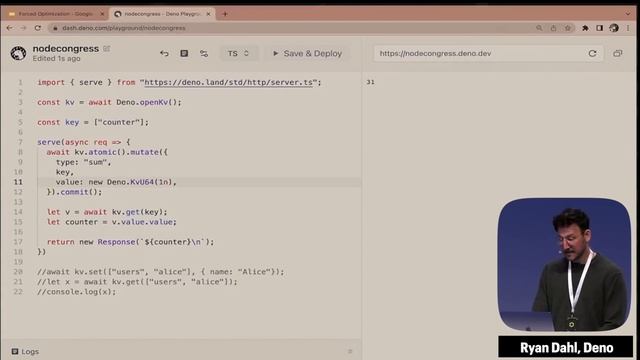Click Save & Deploy button
Screen dimensions: 640x360
coord(307,53)
